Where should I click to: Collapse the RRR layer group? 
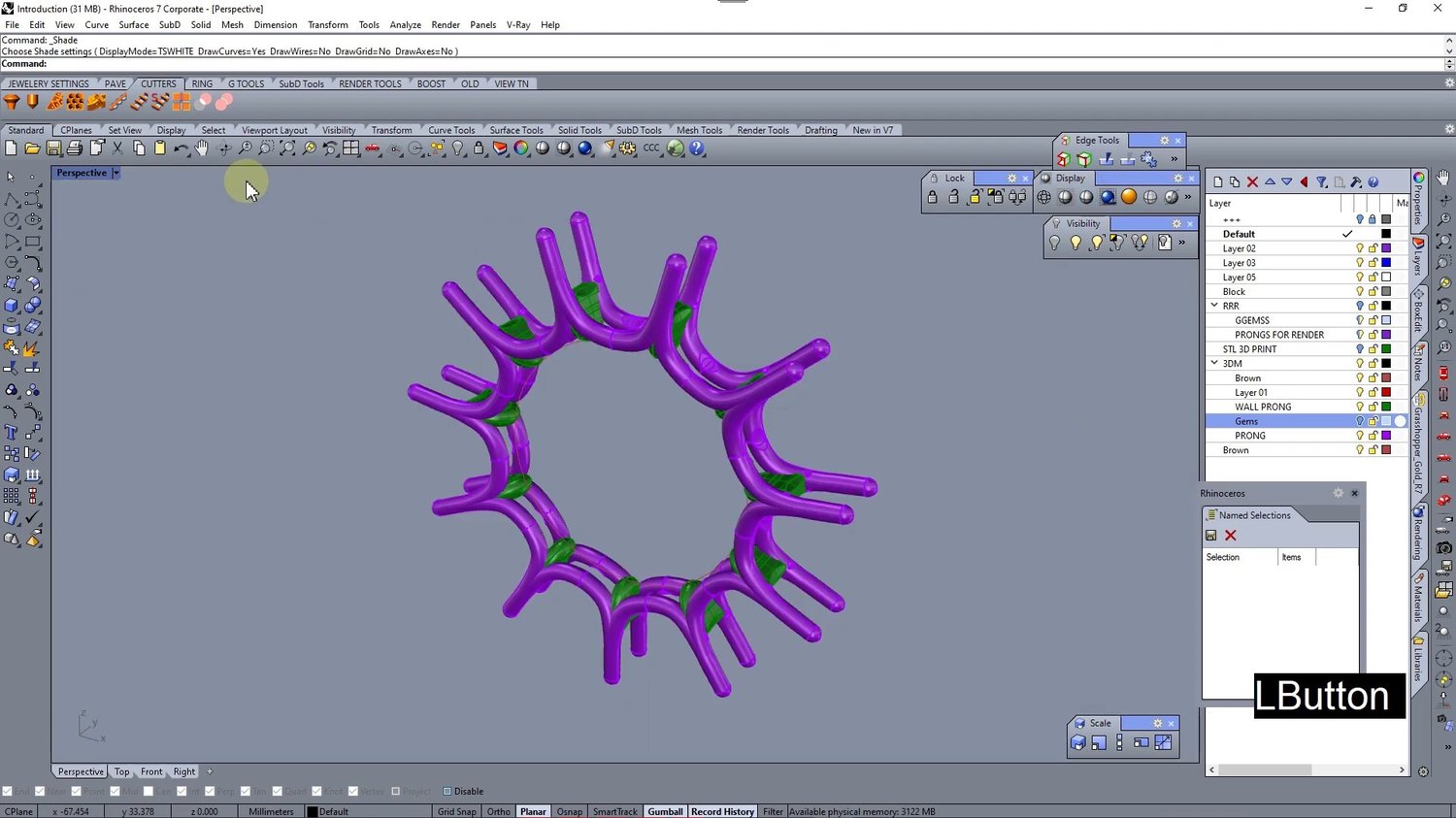click(x=1214, y=306)
